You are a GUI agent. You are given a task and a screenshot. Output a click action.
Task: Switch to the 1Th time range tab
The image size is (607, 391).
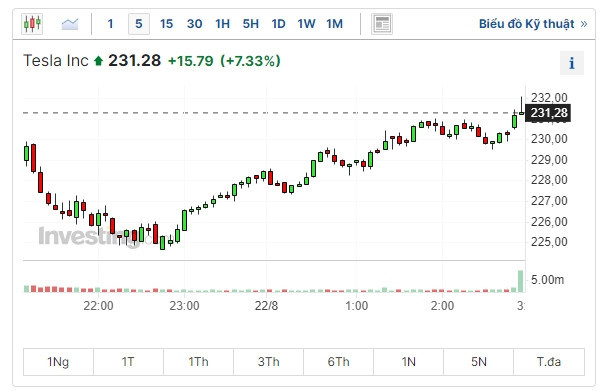click(198, 362)
